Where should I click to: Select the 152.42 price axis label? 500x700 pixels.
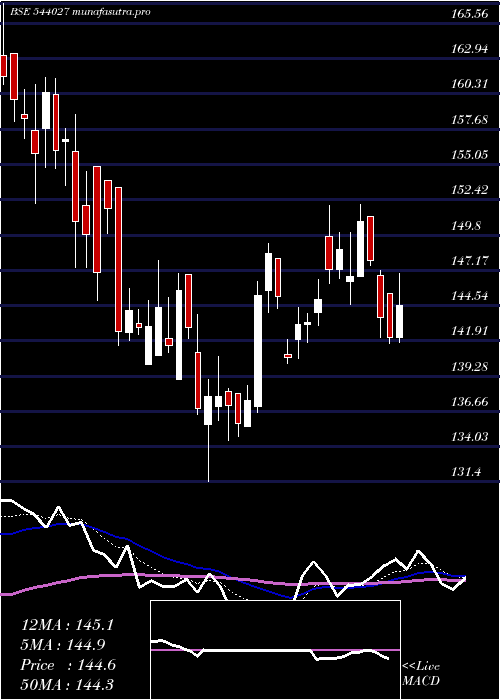click(x=469, y=190)
